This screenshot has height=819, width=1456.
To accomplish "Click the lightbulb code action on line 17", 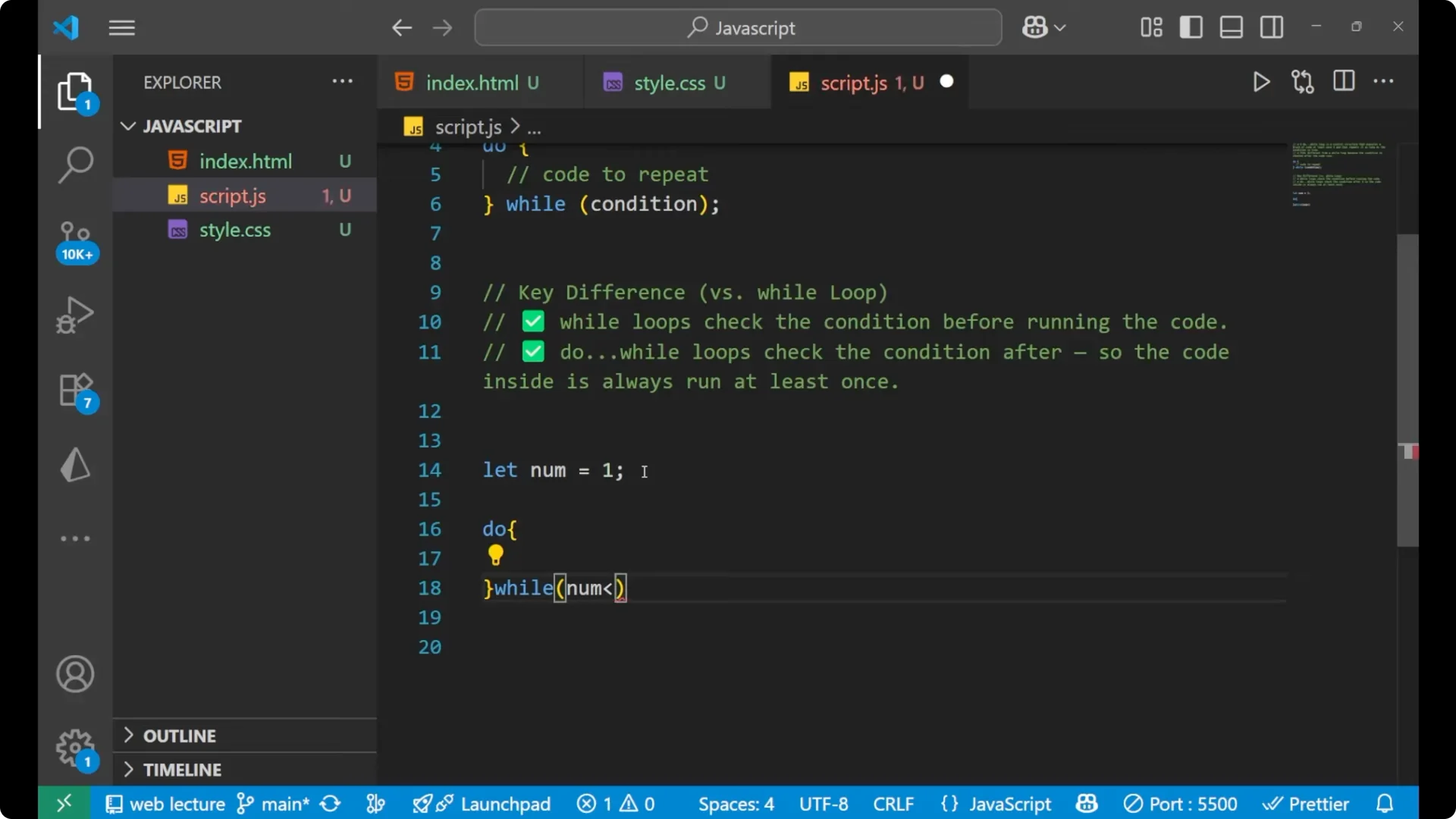I will [x=495, y=556].
